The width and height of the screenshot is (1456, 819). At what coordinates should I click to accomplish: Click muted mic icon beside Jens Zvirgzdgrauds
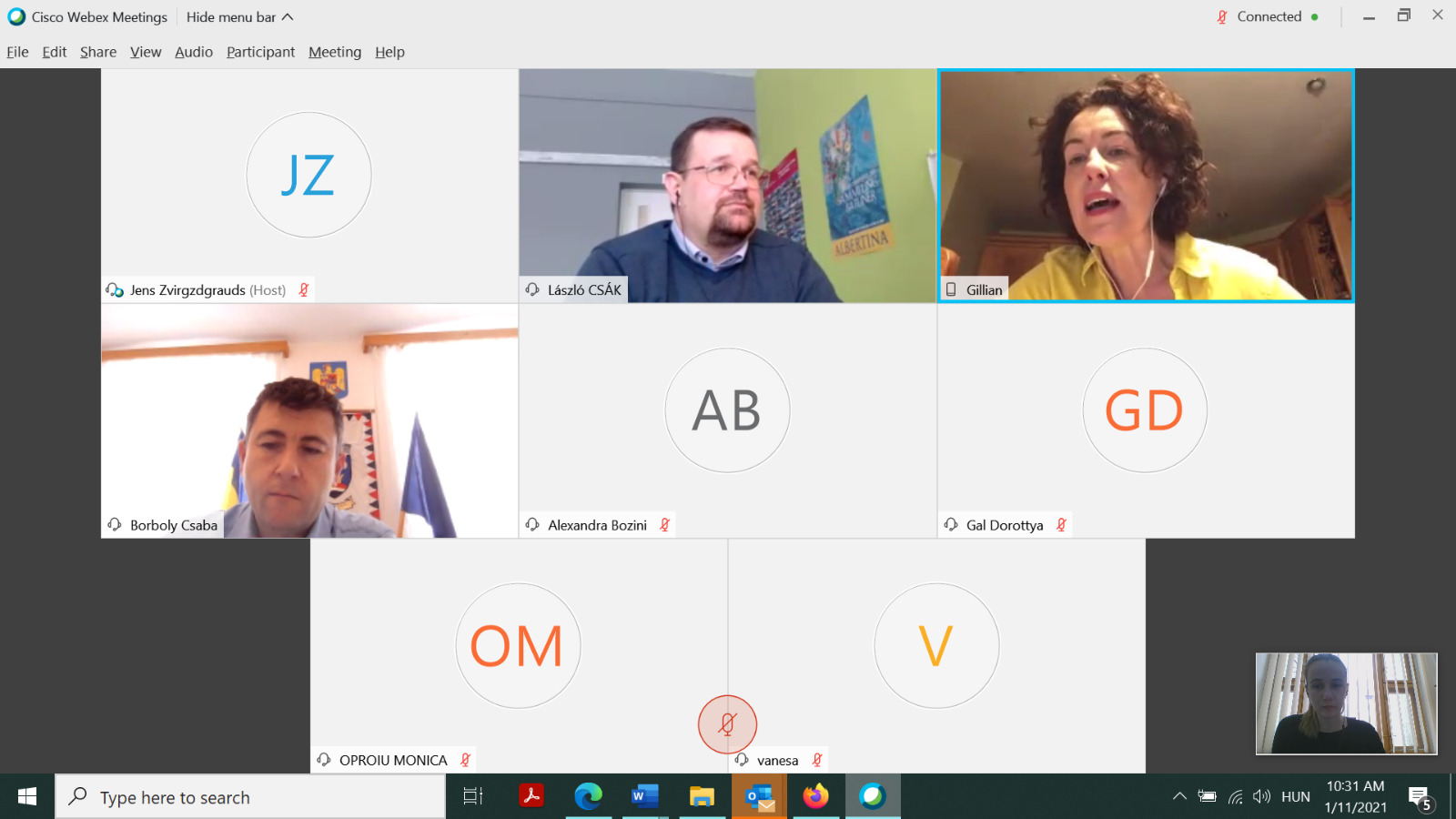(304, 290)
